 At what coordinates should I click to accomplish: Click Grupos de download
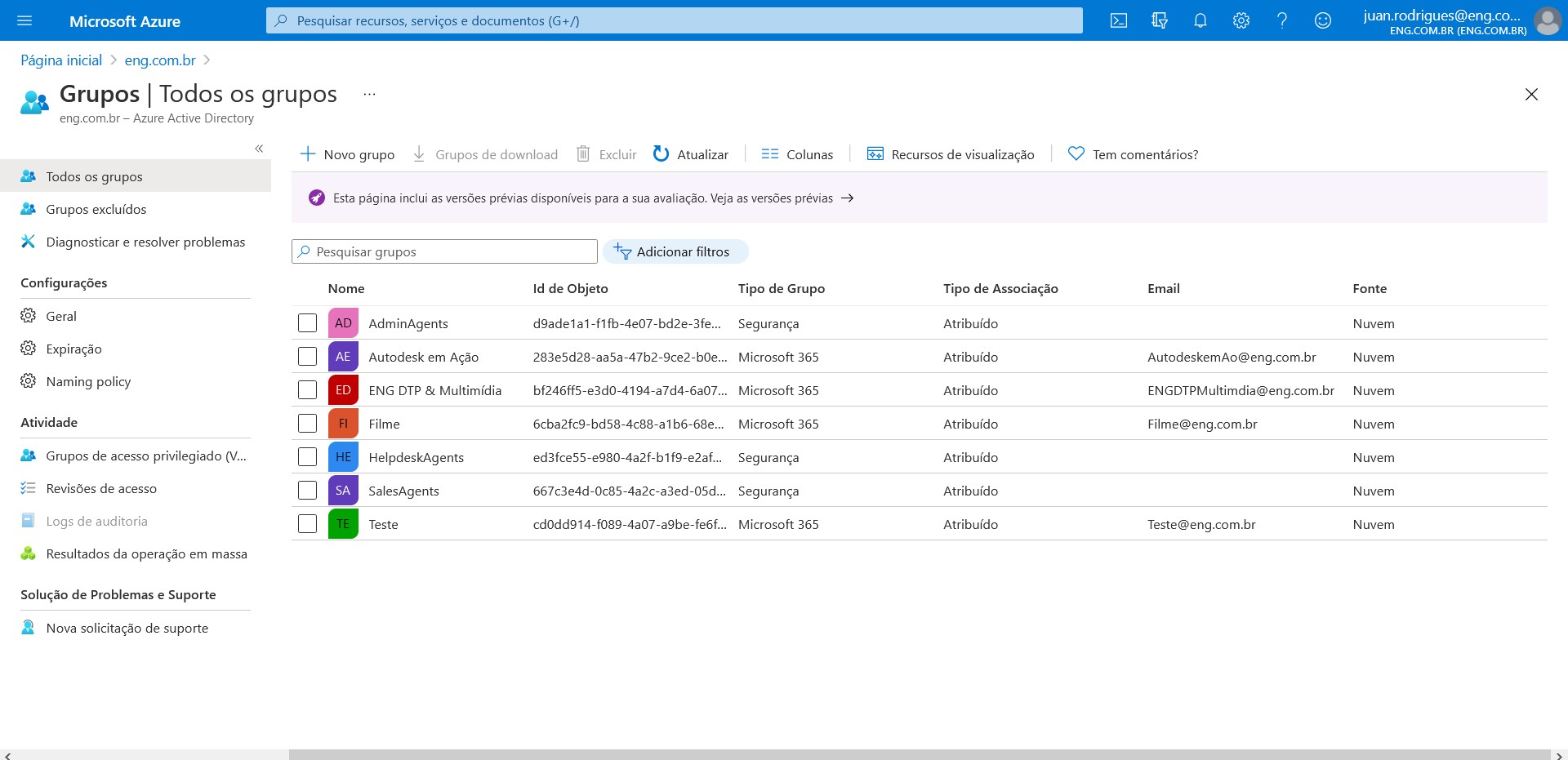[x=485, y=154]
